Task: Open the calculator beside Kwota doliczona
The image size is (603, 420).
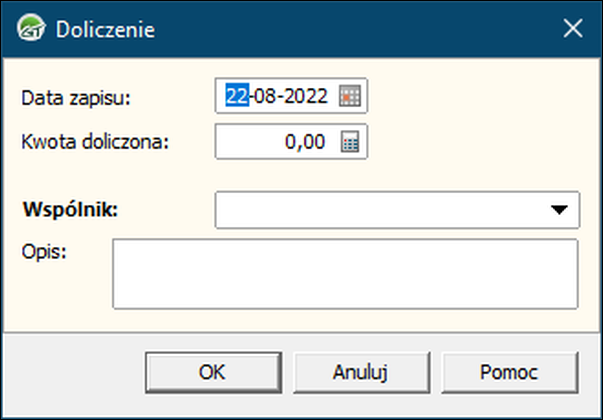Action: (x=349, y=142)
